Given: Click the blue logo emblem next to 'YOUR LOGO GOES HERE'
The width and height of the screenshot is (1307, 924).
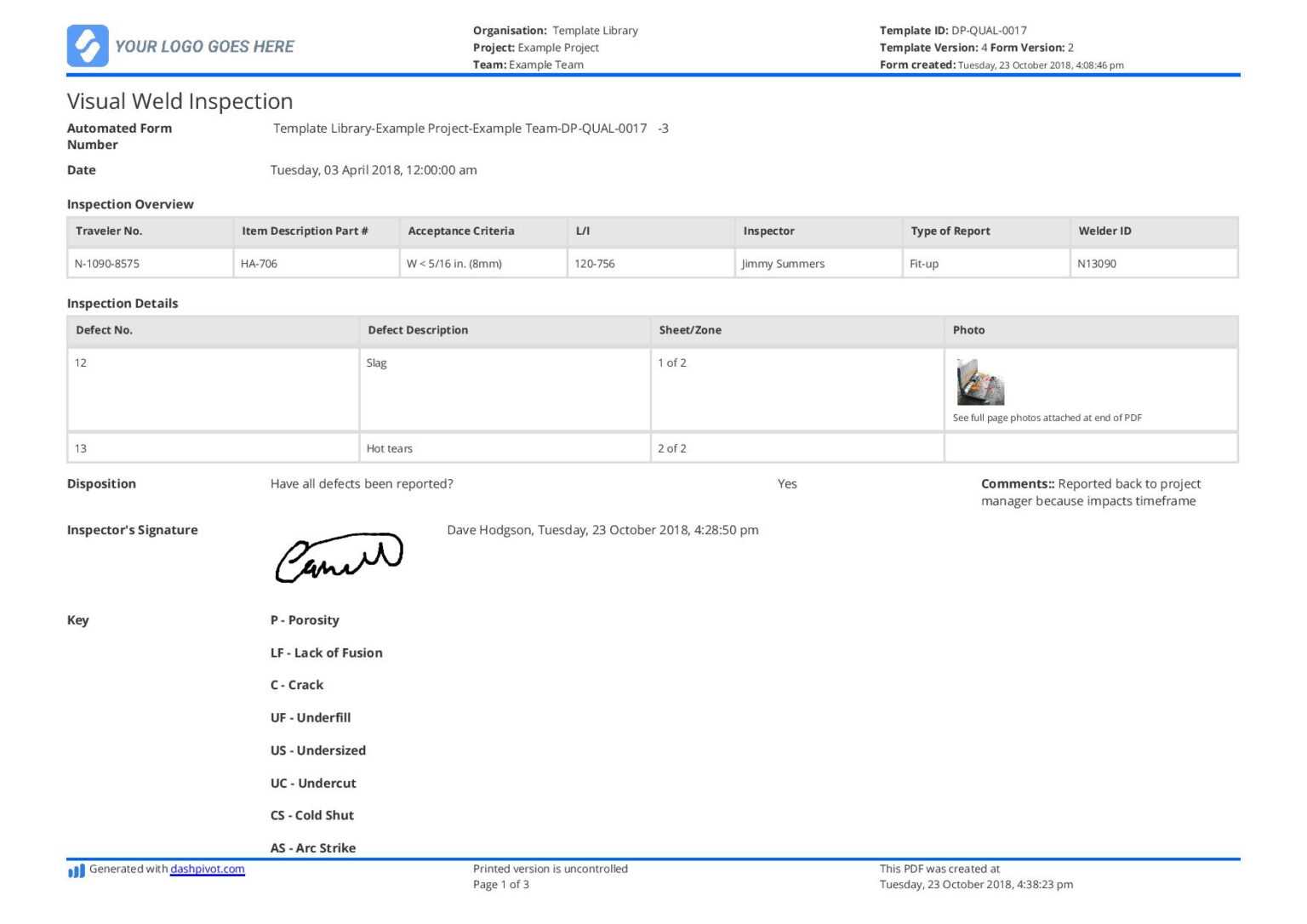Looking at the screenshot, I should [88, 46].
